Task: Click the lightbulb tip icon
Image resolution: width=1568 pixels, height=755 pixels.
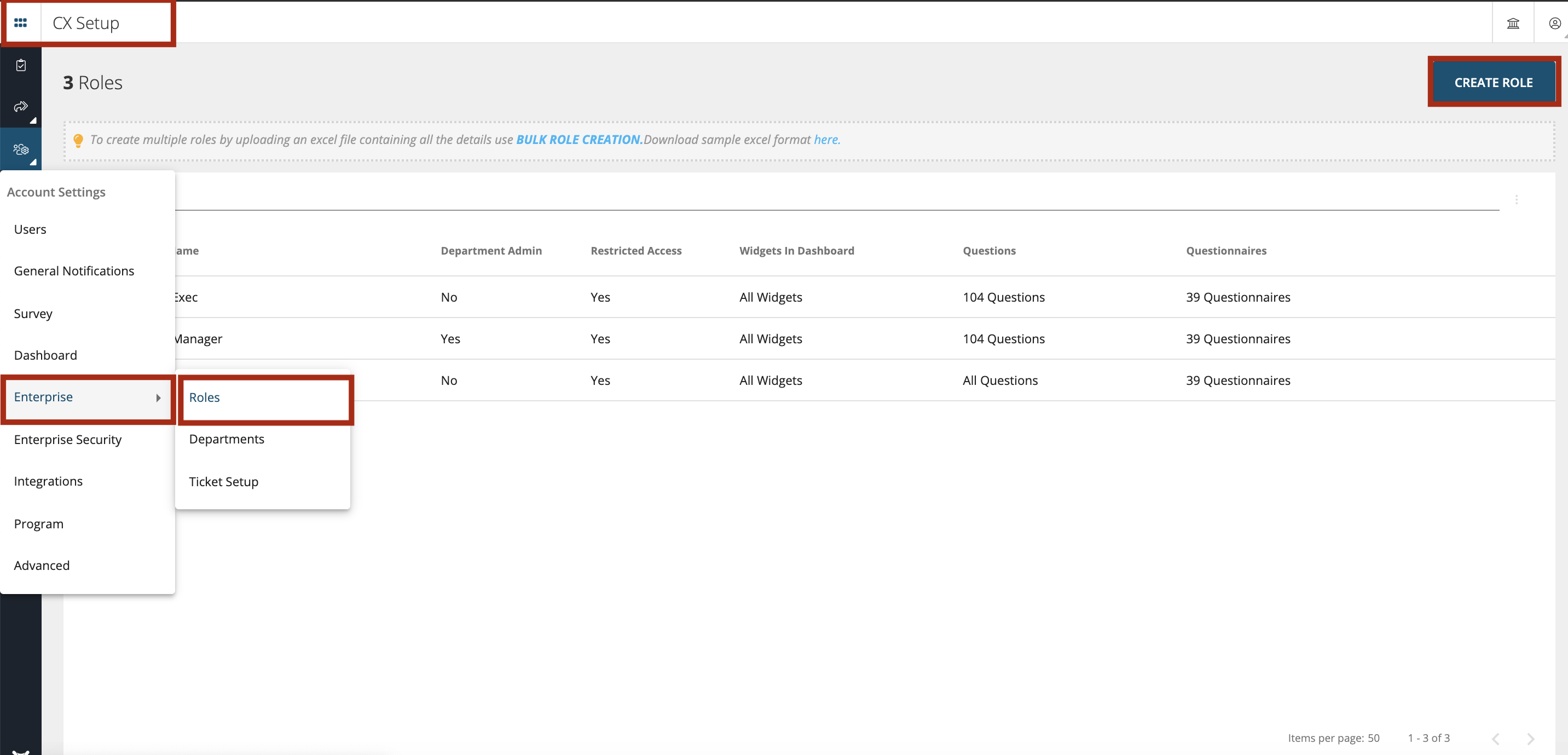Action: click(x=78, y=141)
